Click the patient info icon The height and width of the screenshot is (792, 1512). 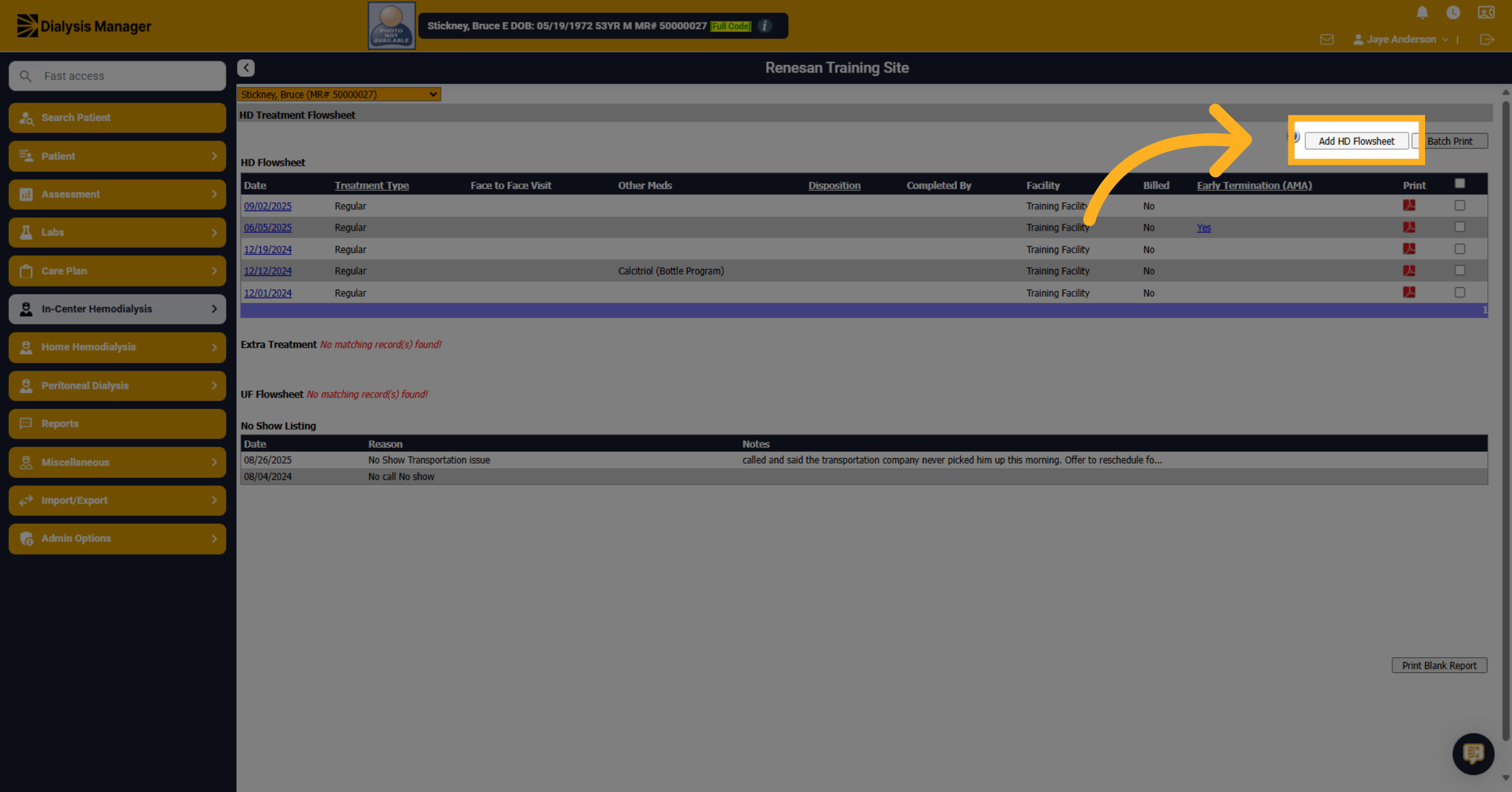pyautogui.click(x=765, y=26)
